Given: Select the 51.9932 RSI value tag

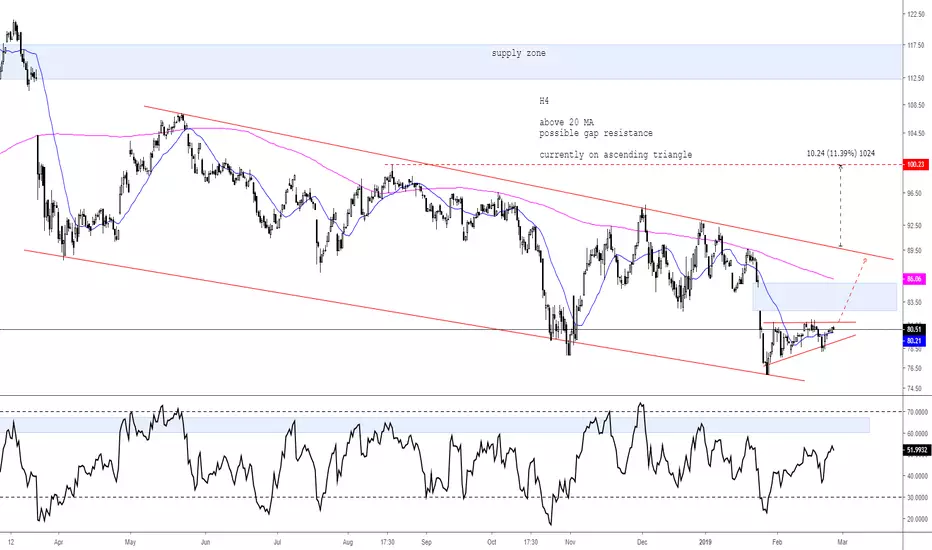Looking at the screenshot, I should [x=917, y=450].
